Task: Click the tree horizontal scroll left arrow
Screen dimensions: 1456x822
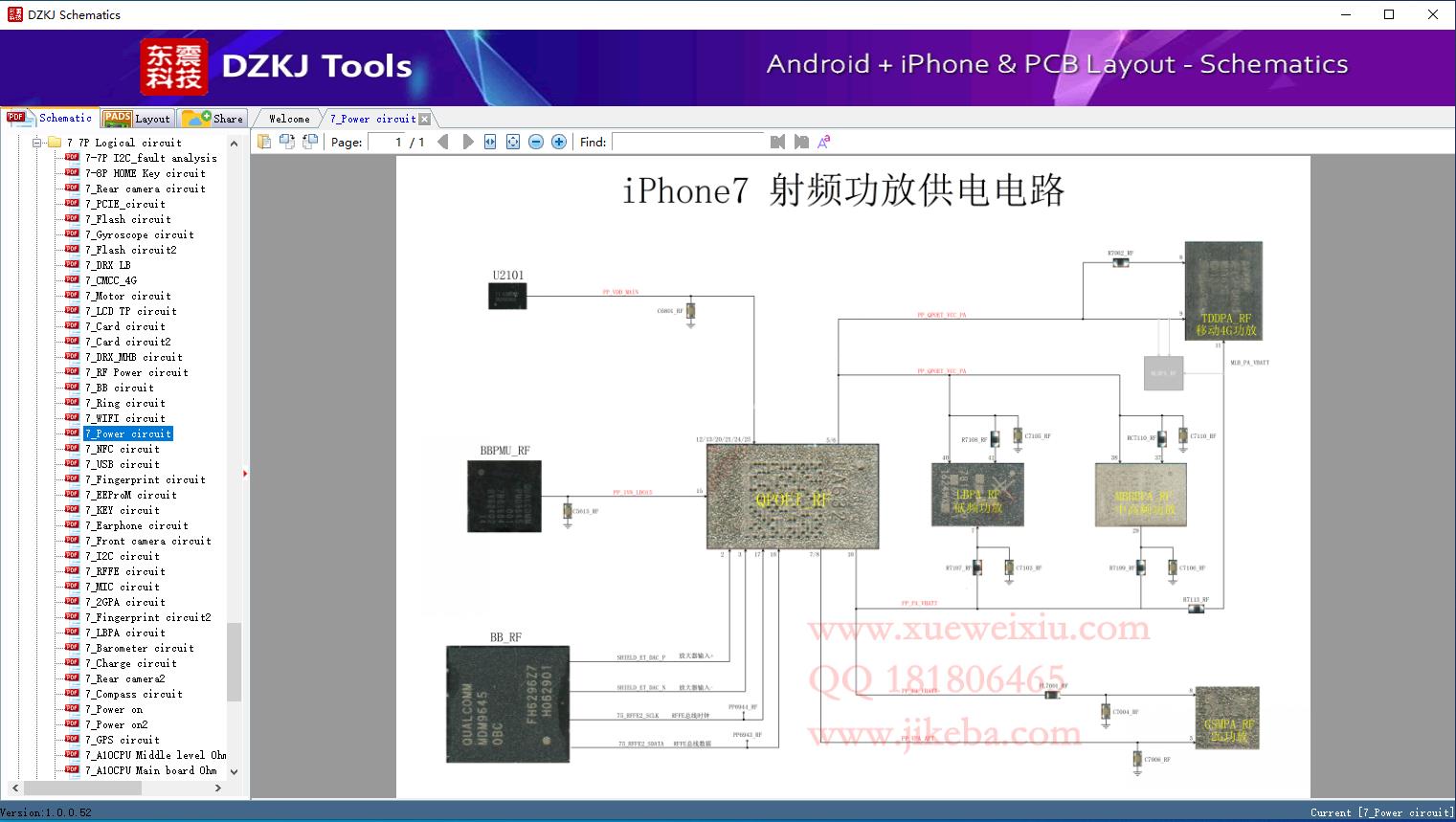Action: pyautogui.click(x=14, y=788)
